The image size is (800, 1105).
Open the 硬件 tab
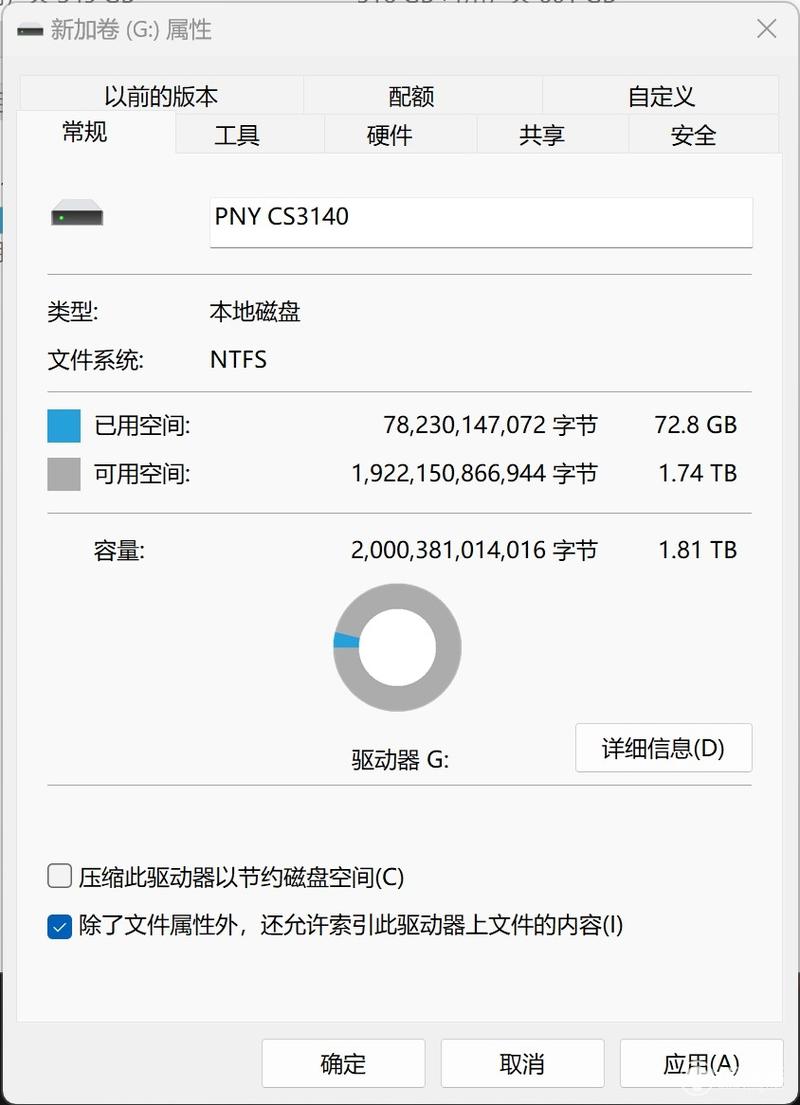click(x=389, y=135)
